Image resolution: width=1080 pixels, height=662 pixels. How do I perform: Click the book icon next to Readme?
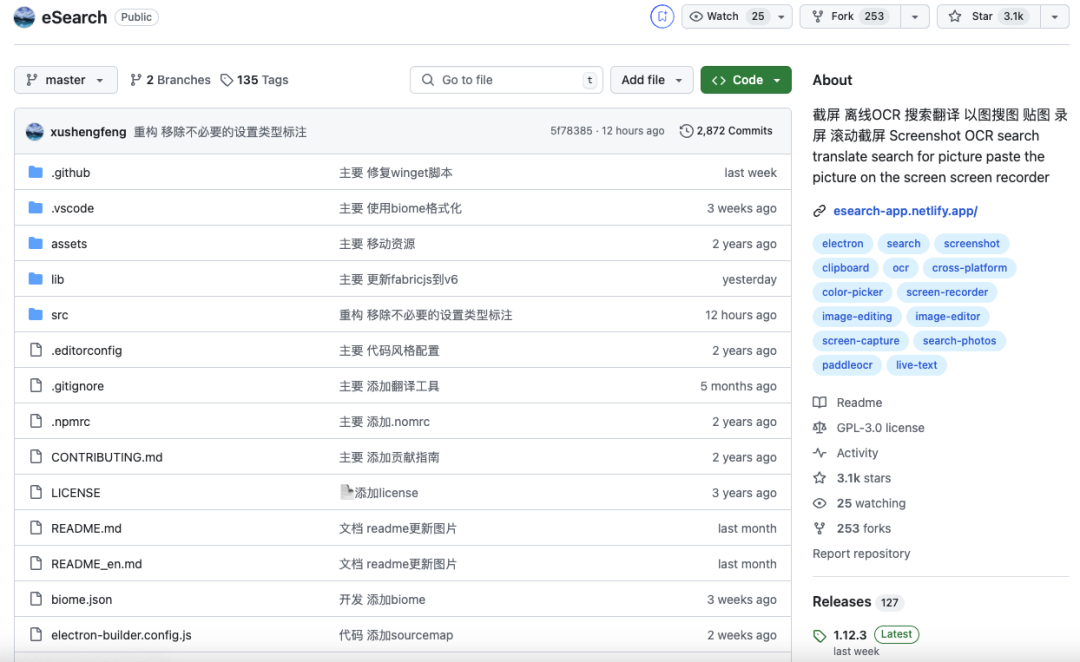point(820,402)
